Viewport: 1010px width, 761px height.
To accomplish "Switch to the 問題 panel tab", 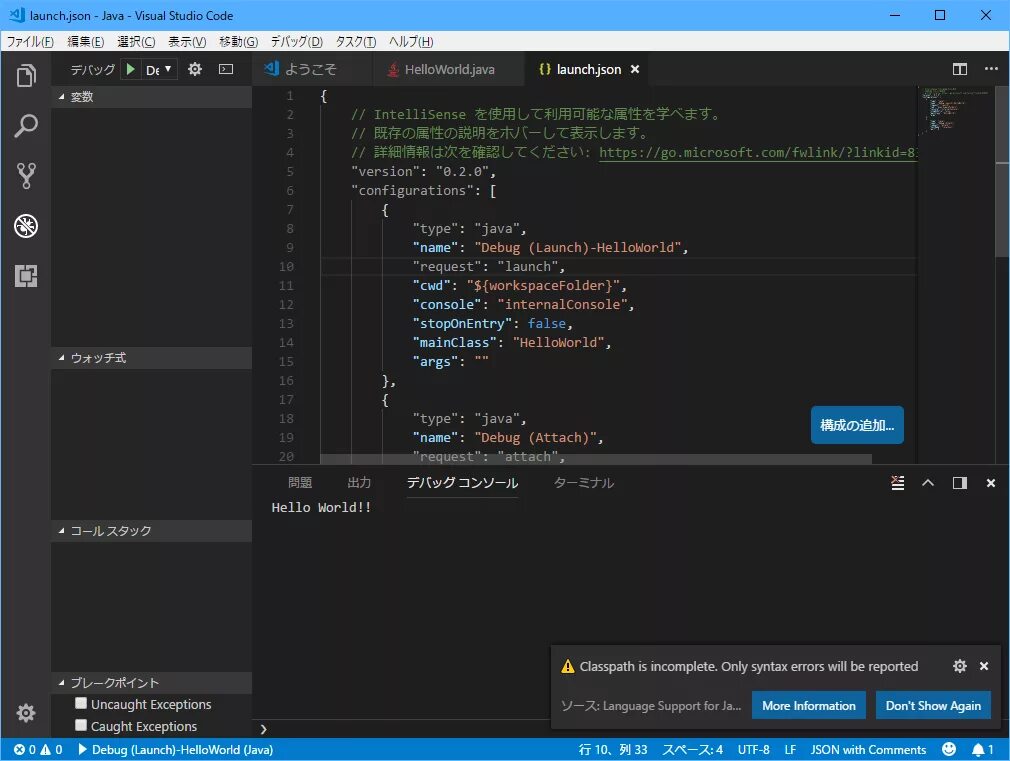I will point(300,483).
